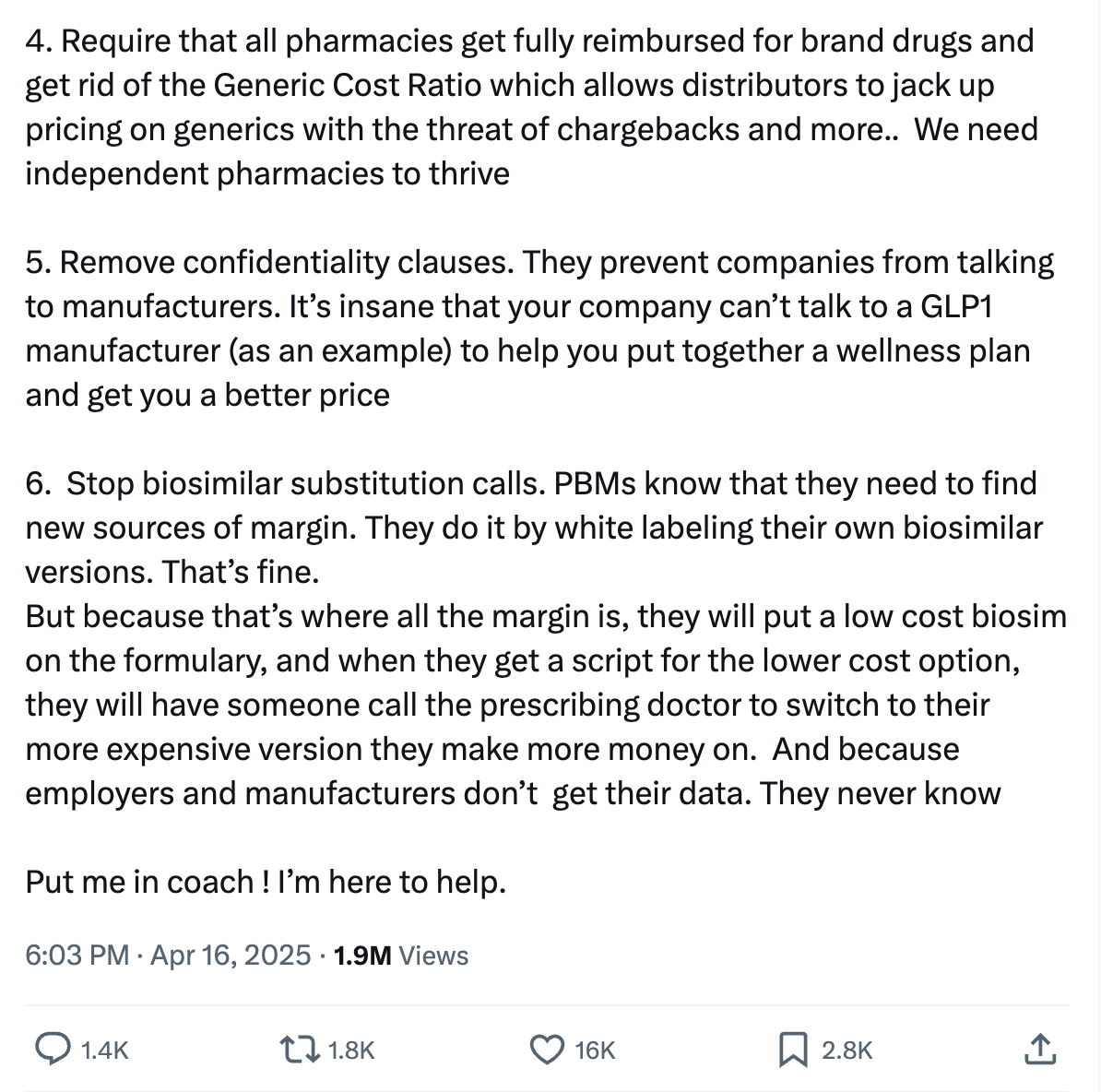Click the 'Put me in coach' closing line
The height and width of the screenshot is (1092, 1101).
click(266, 882)
